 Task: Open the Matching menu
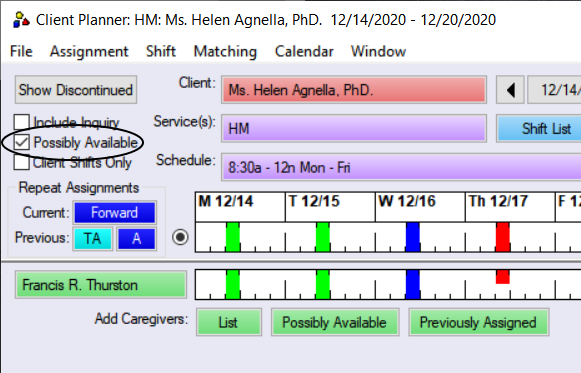tap(225, 51)
